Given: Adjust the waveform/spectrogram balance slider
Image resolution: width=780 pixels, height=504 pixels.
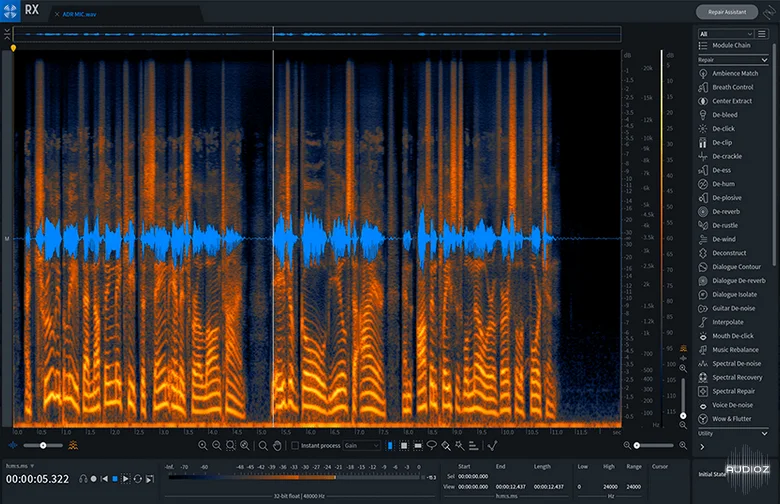Looking at the screenshot, I should pyautogui.click(x=43, y=445).
